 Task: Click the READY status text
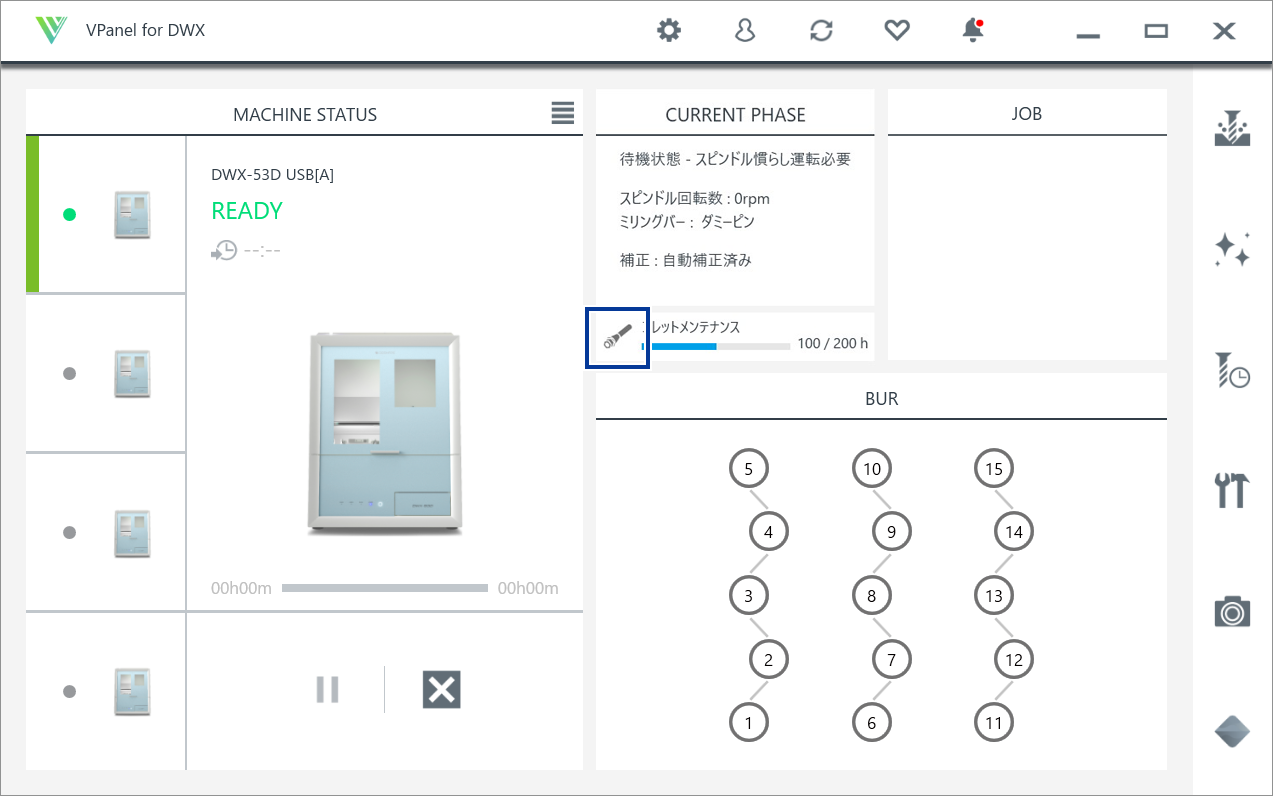click(247, 211)
